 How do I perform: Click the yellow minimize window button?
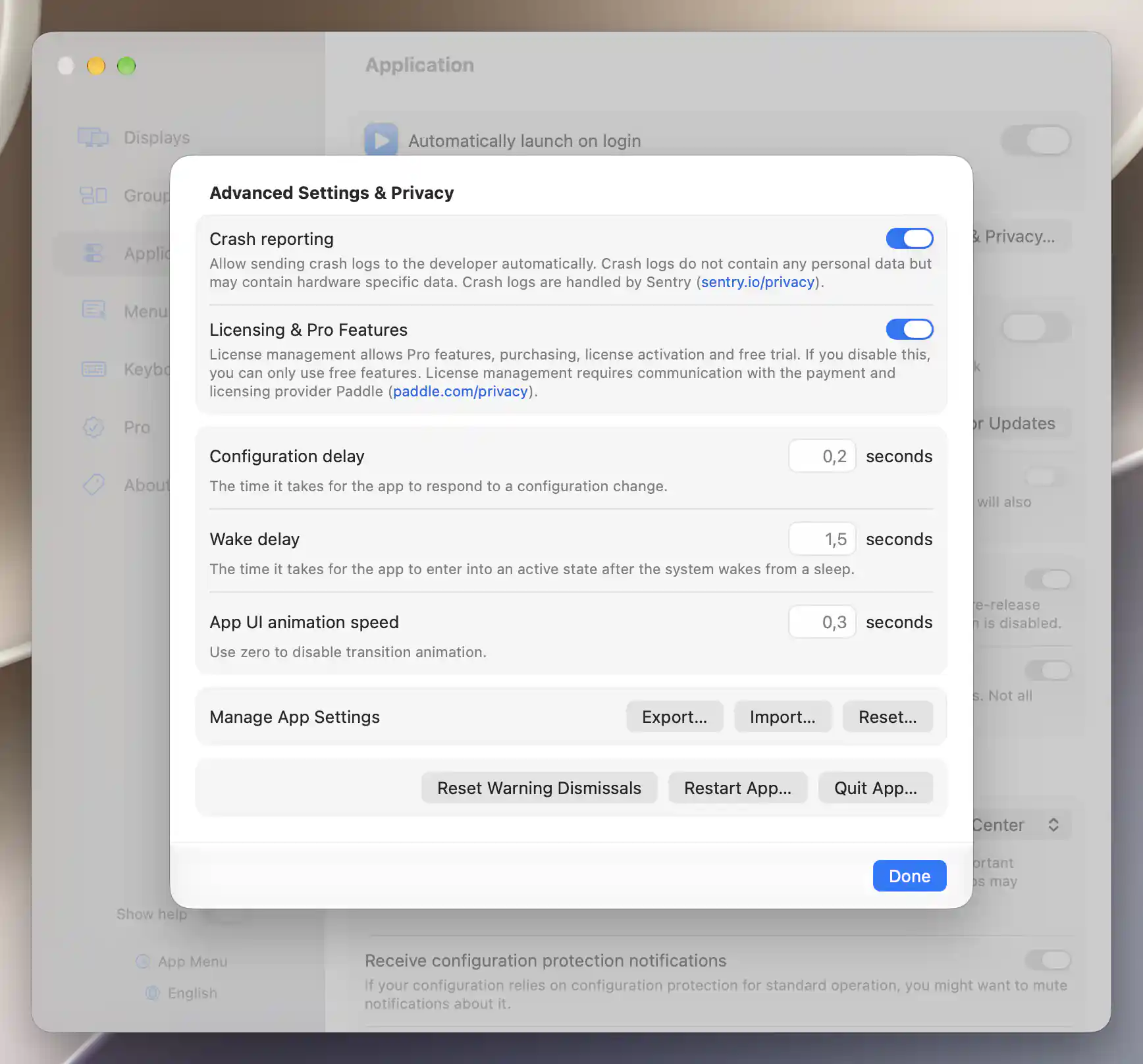click(96, 66)
